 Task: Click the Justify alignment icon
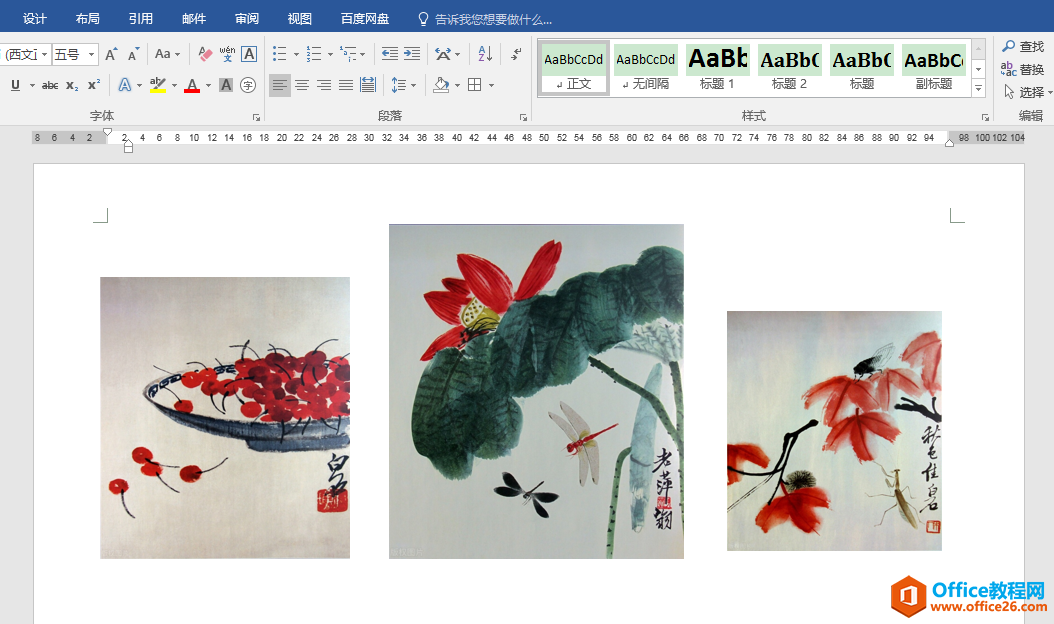click(x=346, y=85)
